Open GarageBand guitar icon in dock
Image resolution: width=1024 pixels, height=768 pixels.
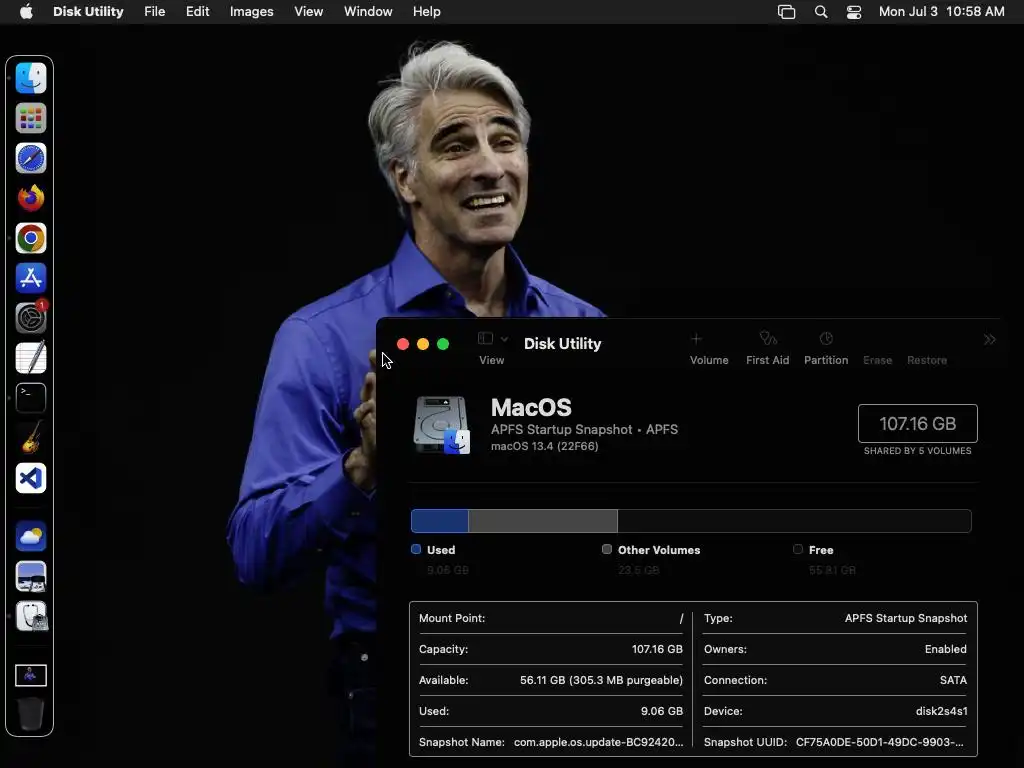click(31, 438)
